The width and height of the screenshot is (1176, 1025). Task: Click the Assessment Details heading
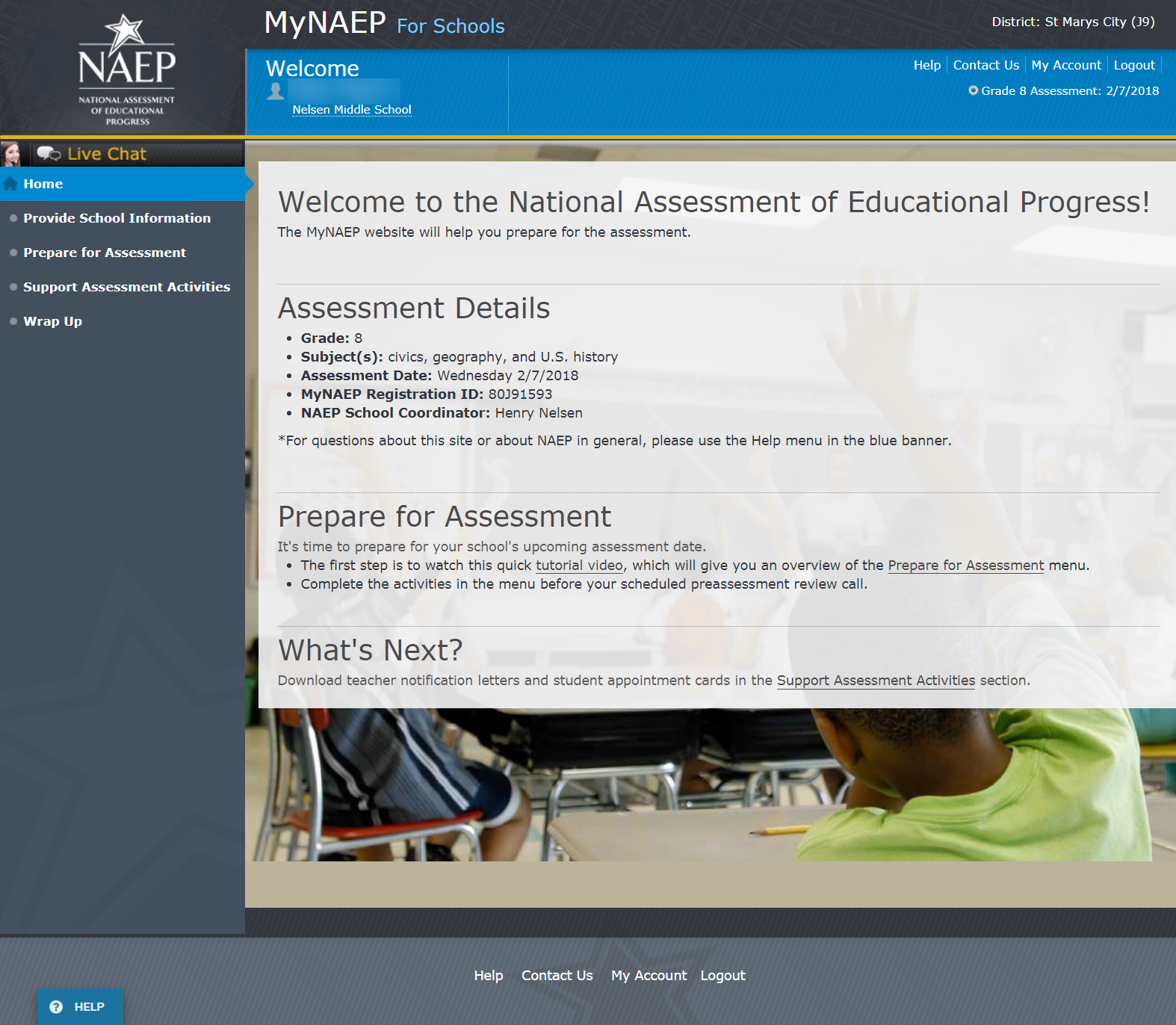click(x=414, y=309)
